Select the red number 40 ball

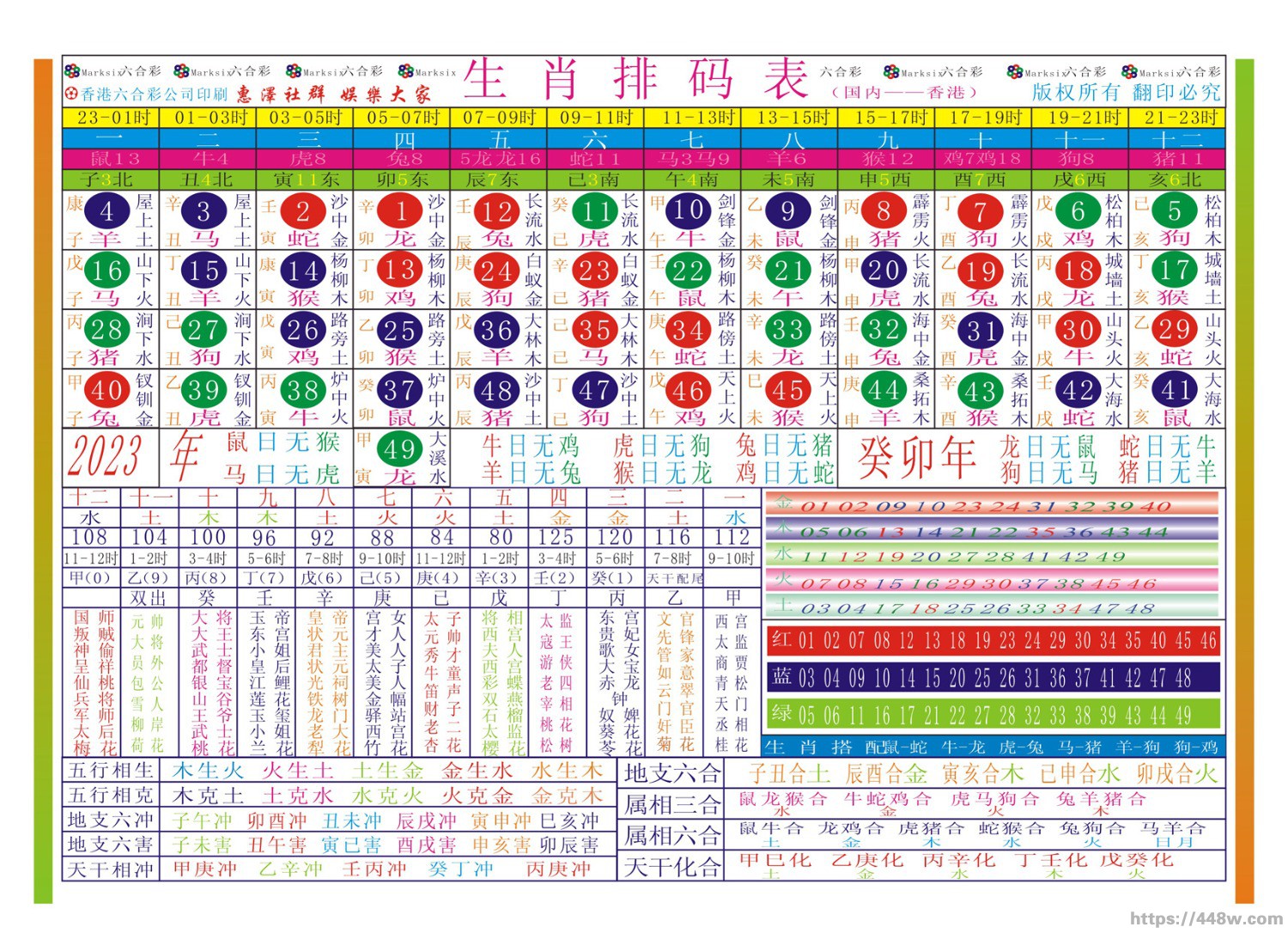point(106,390)
